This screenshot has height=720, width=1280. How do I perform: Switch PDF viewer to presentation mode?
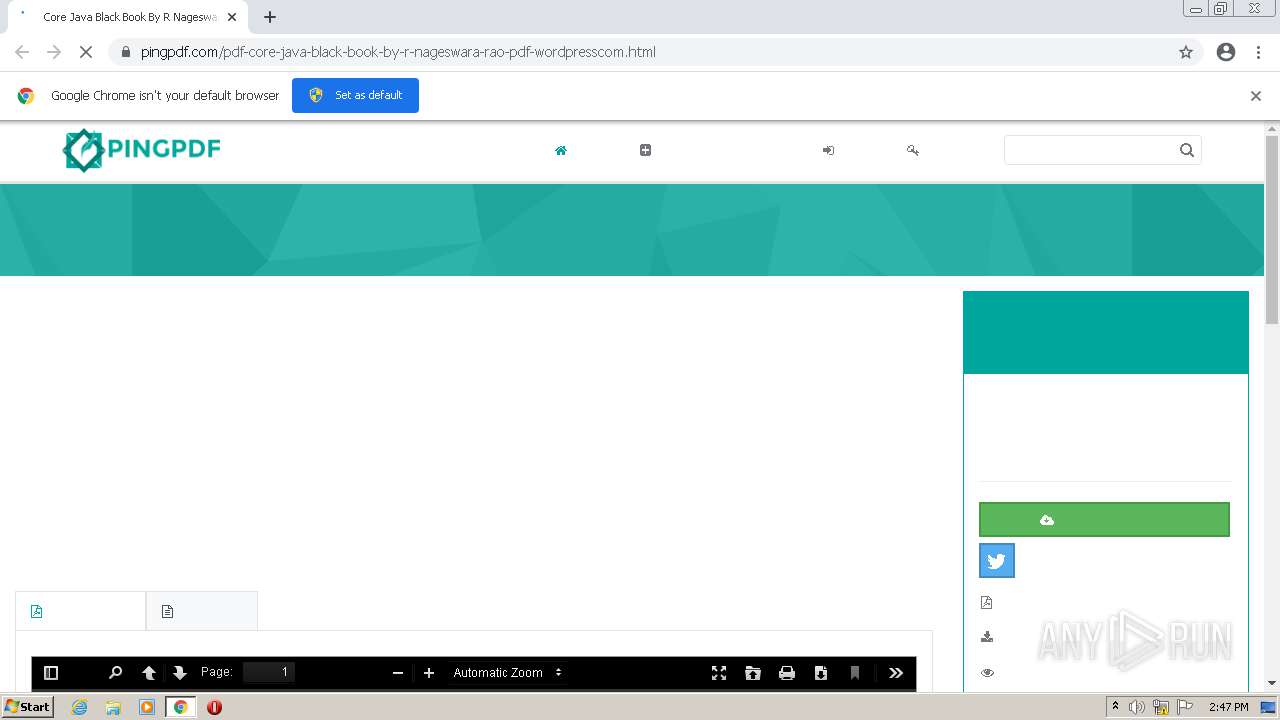(x=719, y=673)
